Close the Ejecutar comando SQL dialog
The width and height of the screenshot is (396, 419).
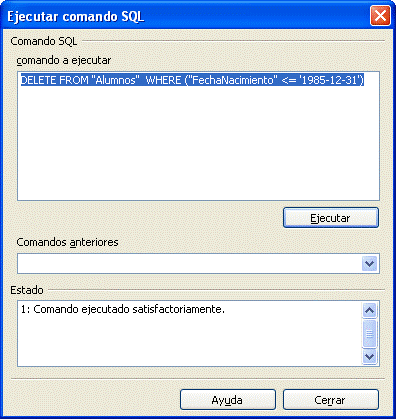(x=380, y=16)
